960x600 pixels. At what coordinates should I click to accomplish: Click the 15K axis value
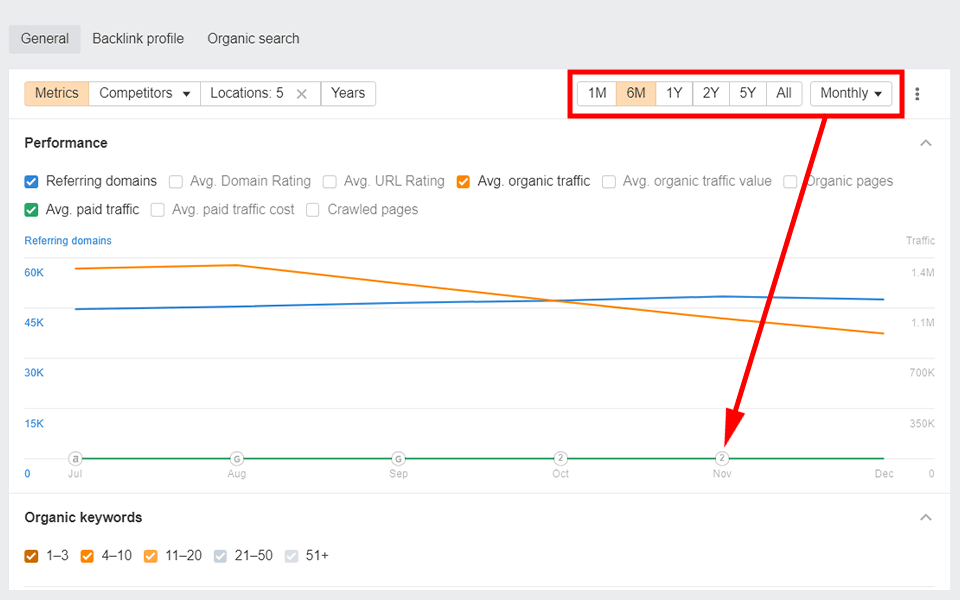point(34,423)
